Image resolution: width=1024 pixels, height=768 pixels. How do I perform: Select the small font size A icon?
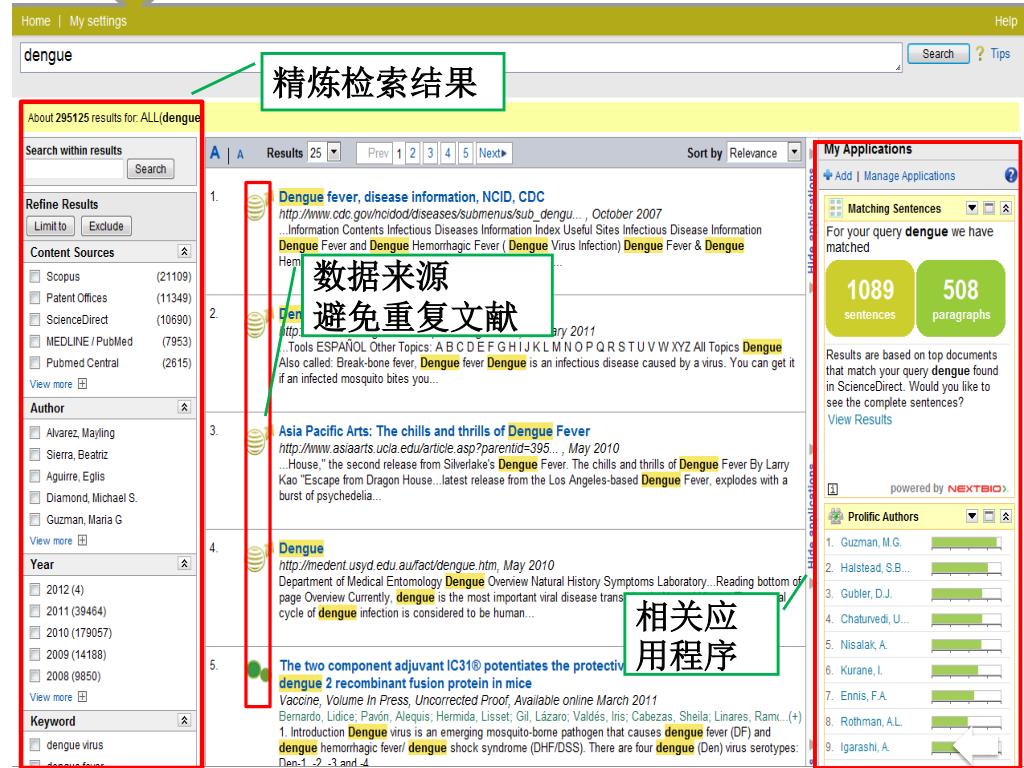(240, 155)
